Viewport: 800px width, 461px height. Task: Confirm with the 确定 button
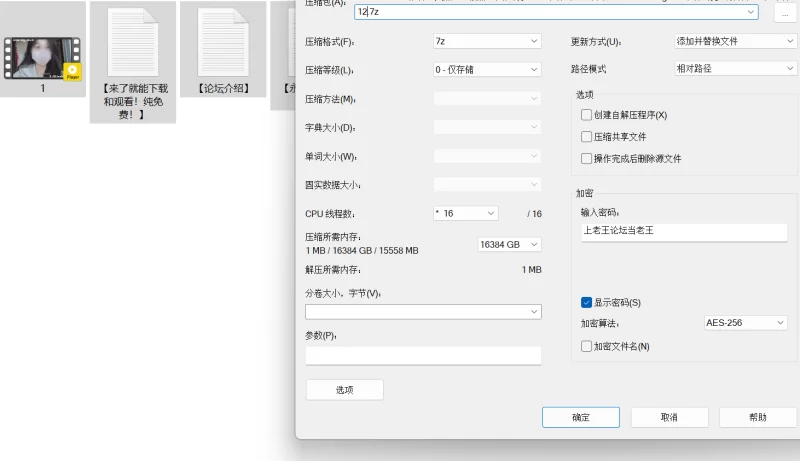tap(581, 417)
